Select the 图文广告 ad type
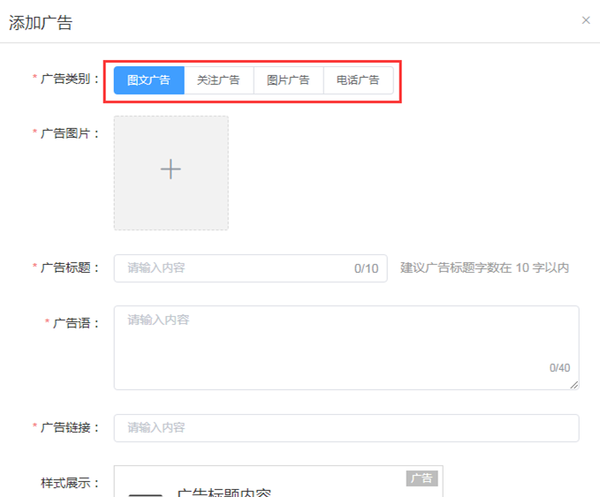 149,80
